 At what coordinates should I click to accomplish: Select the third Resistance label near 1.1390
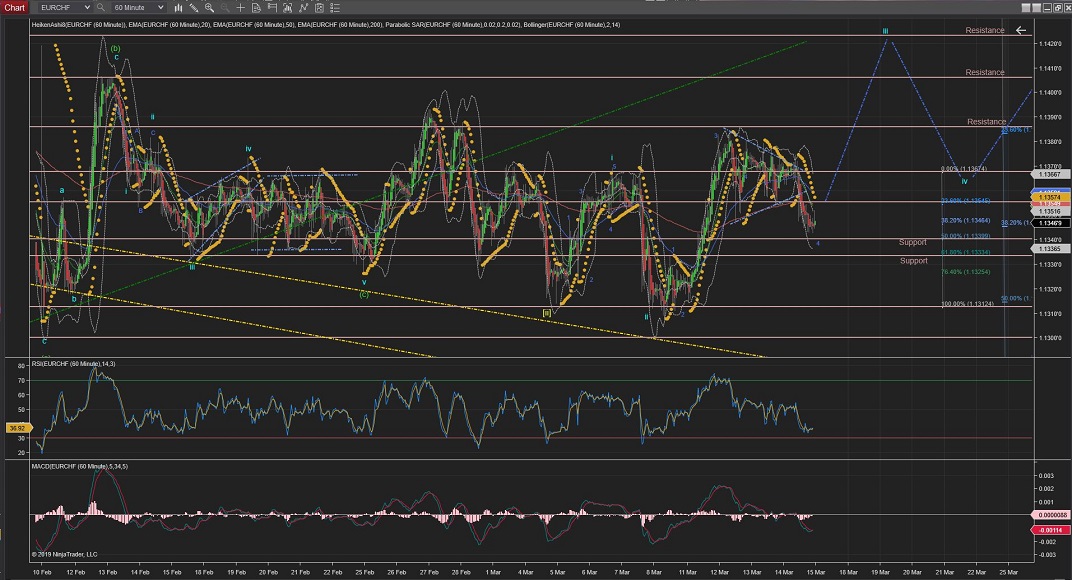tap(986, 122)
